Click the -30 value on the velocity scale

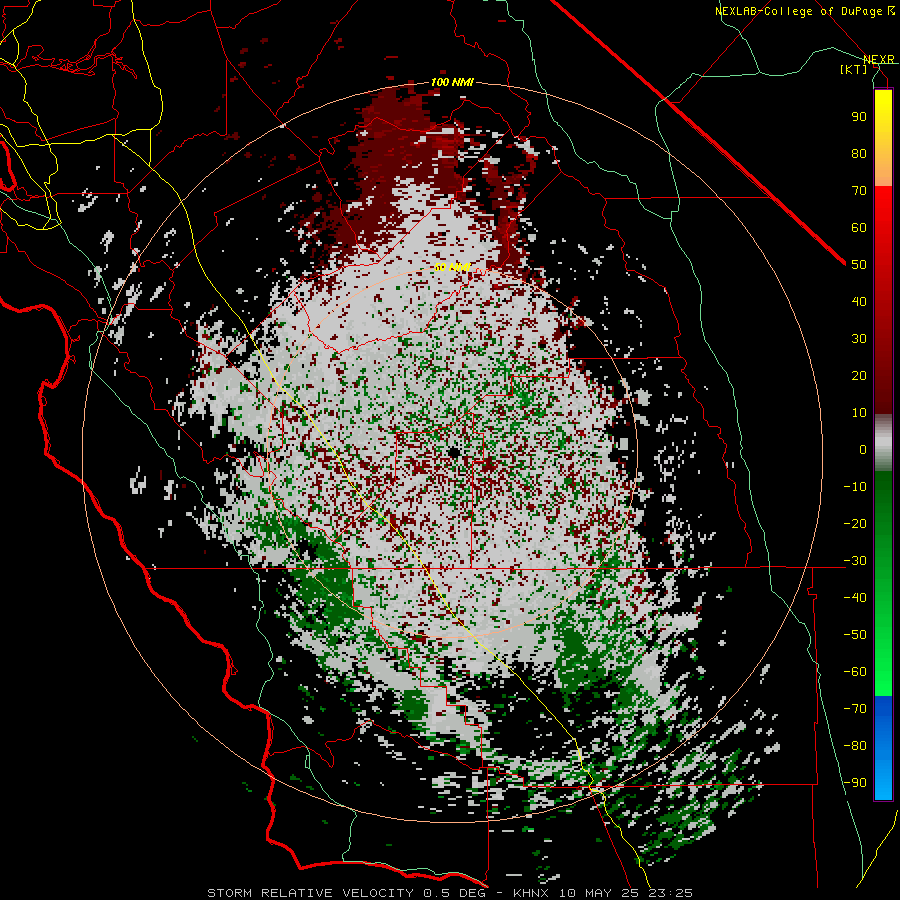point(855,561)
